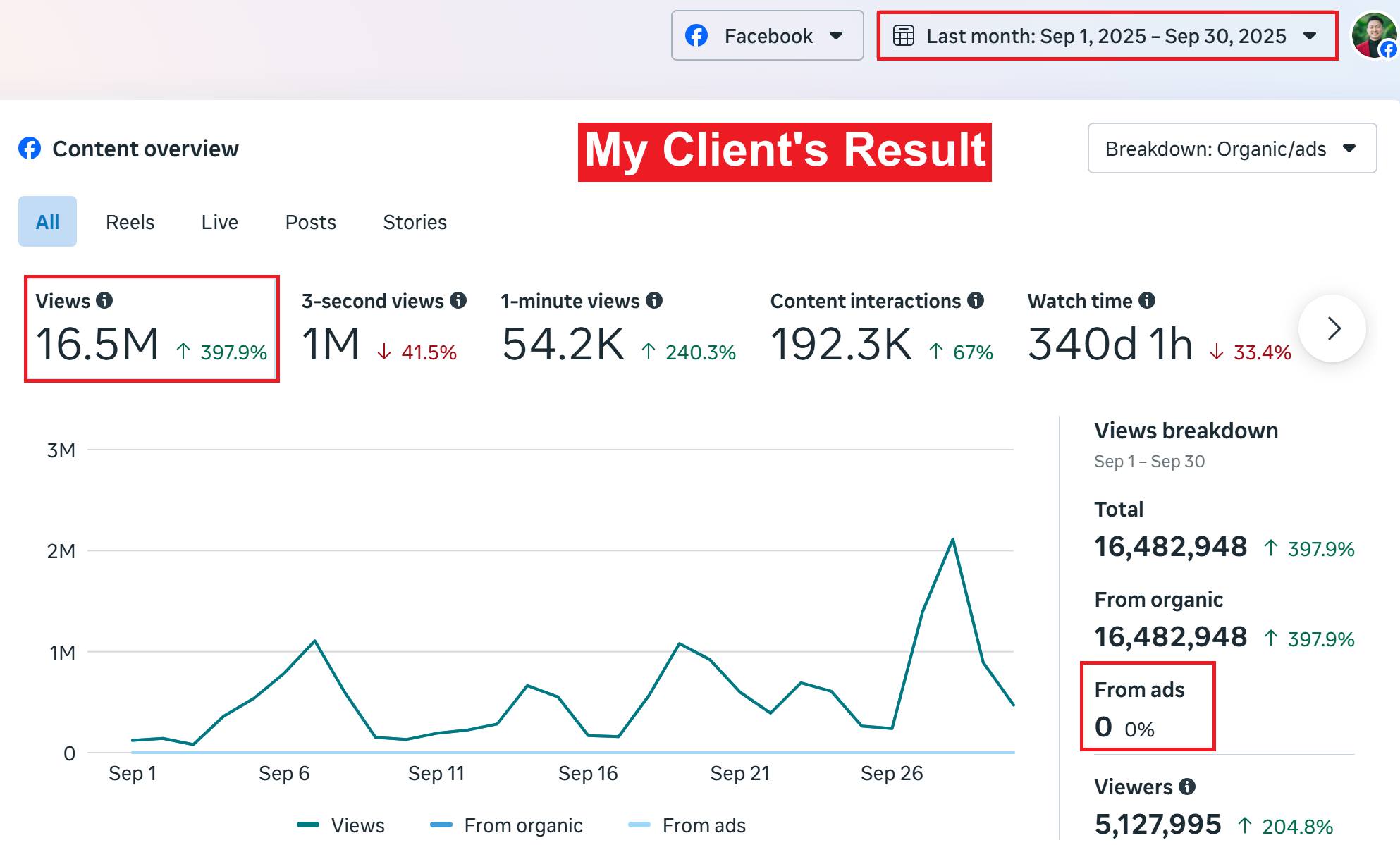
Task: Click the calendar icon in date selector
Action: pyautogui.click(x=904, y=36)
